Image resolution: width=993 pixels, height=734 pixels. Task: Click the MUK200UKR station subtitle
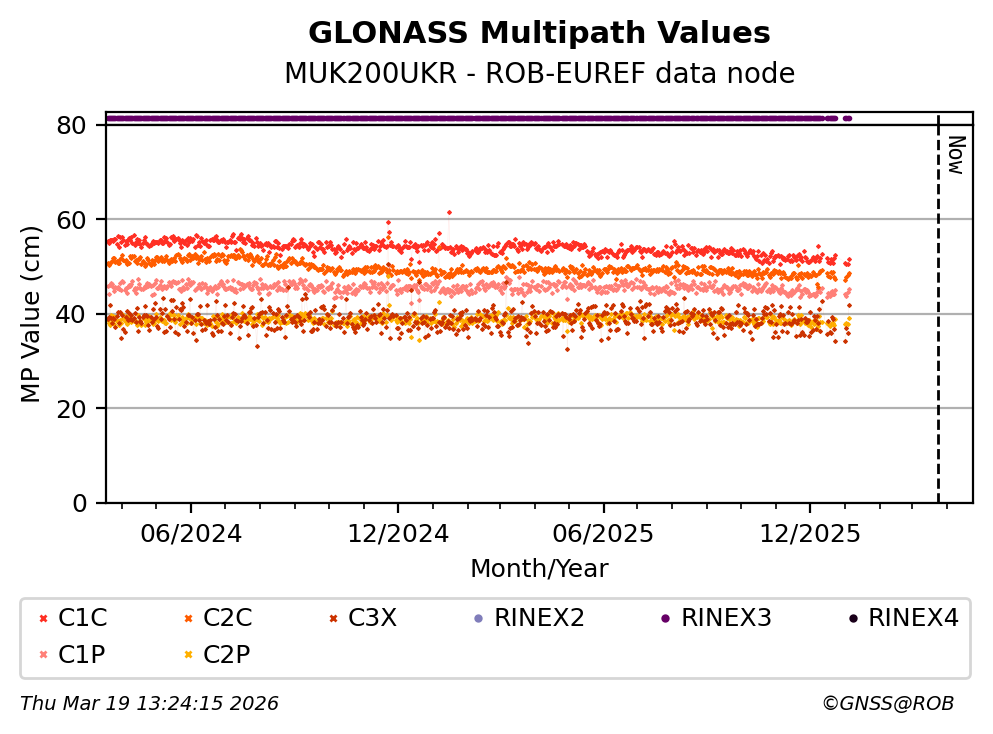(539, 74)
